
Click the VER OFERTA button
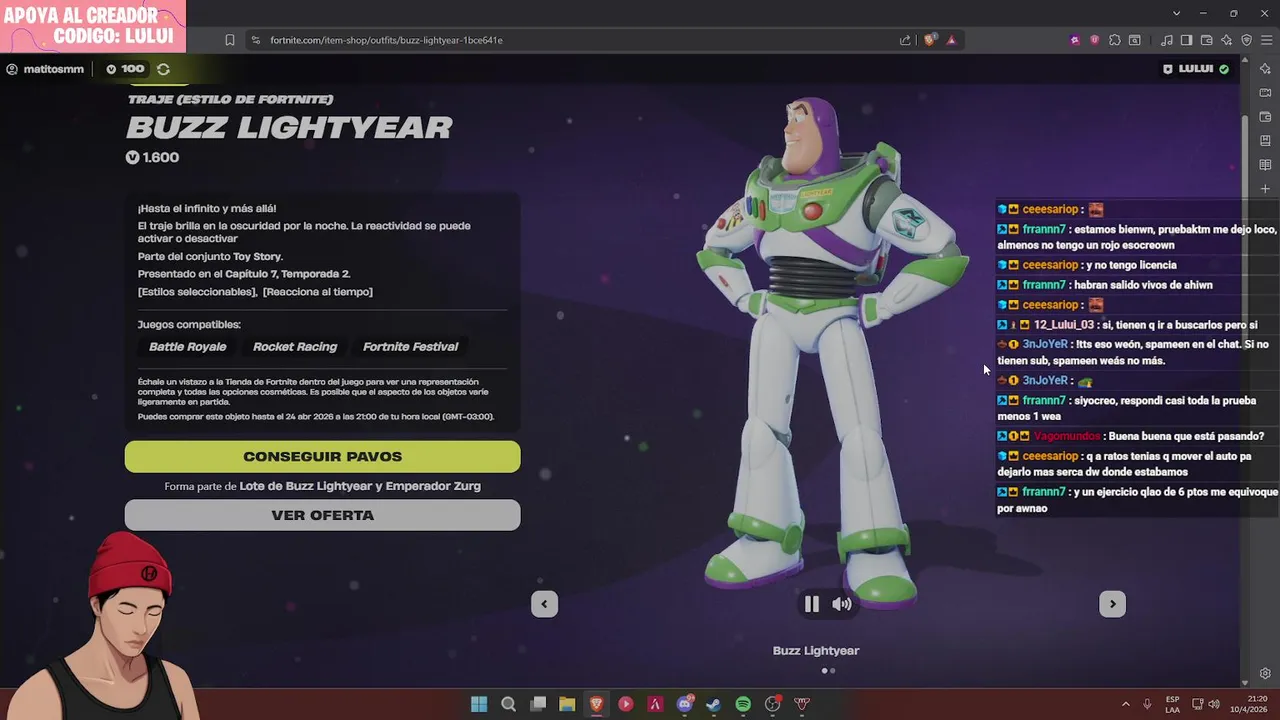(322, 515)
